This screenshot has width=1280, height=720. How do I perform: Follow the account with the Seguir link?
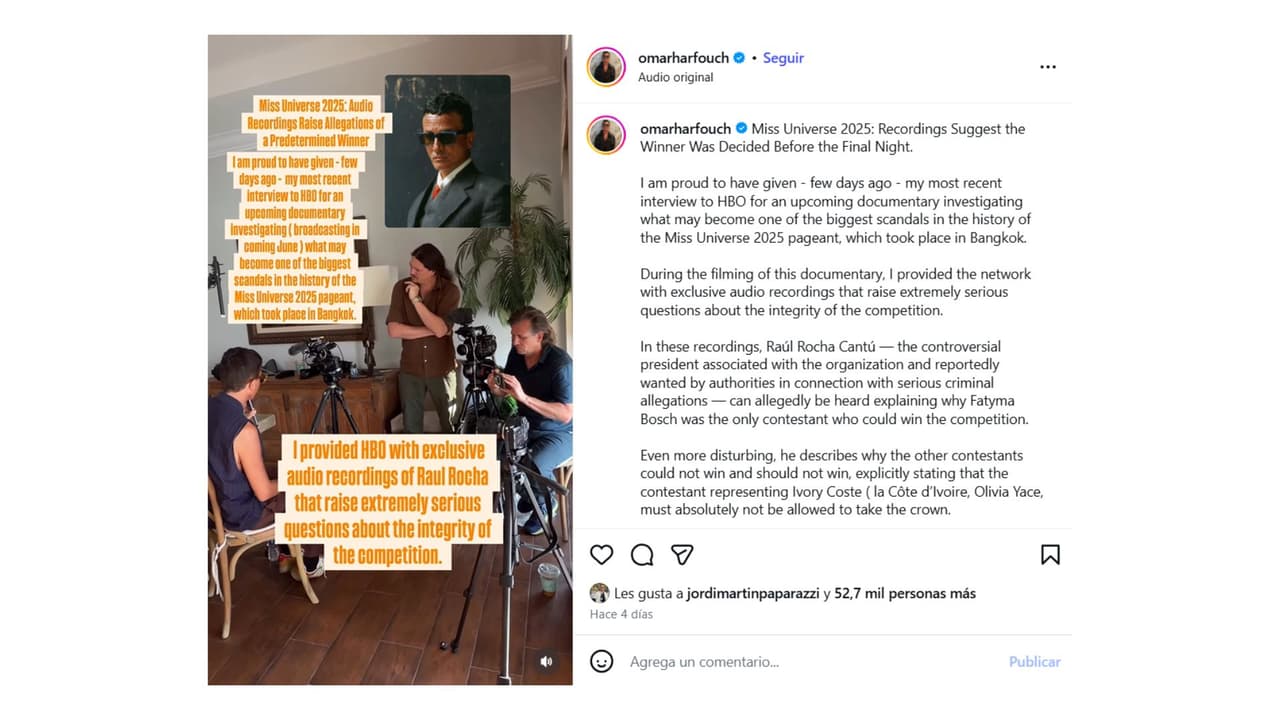tap(783, 58)
